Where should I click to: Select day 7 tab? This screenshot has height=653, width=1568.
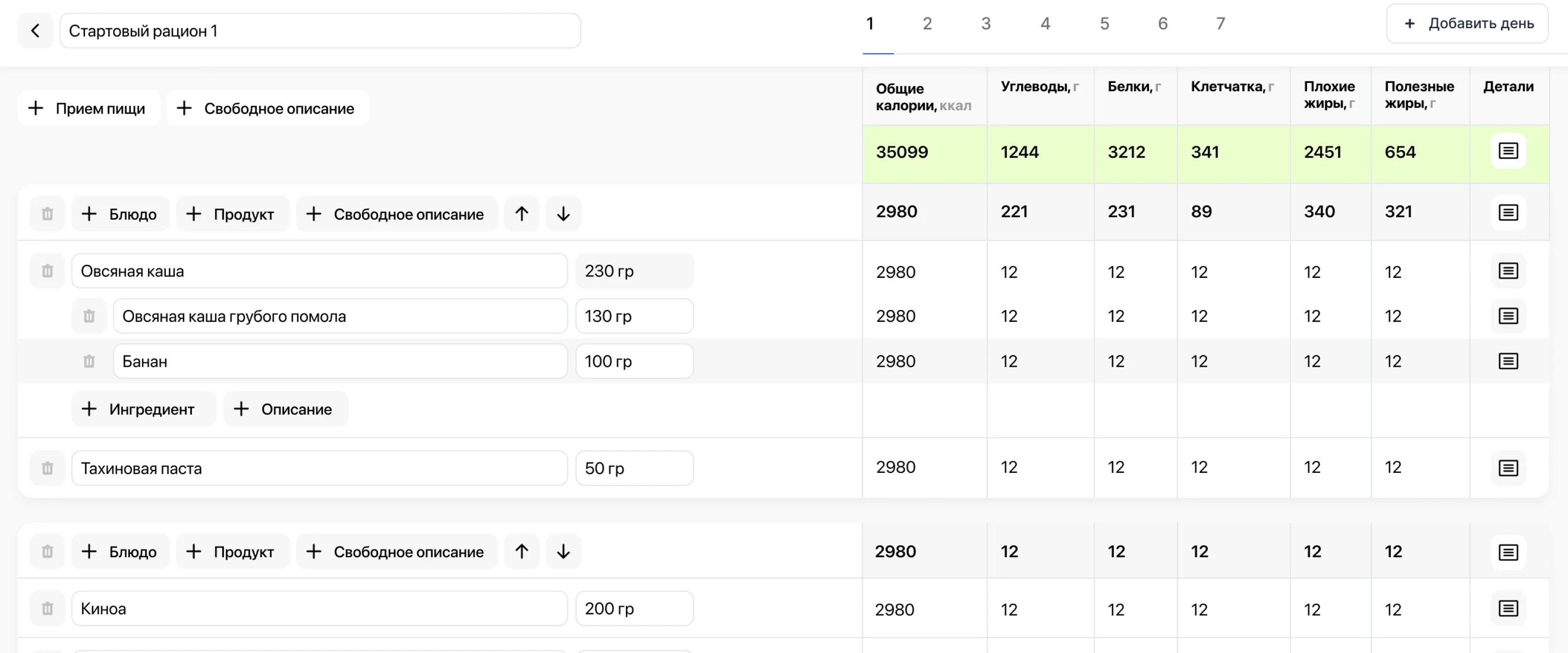click(1221, 24)
